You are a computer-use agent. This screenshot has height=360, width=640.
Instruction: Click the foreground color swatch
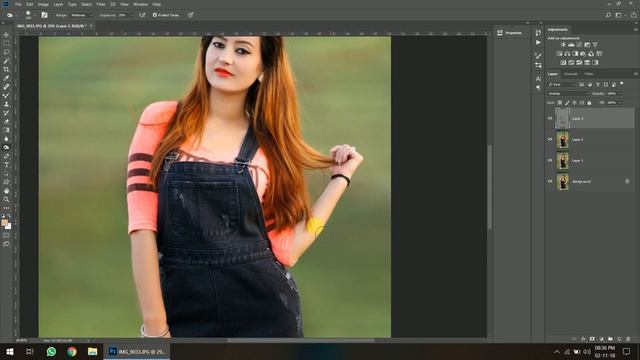click(4, 222)
